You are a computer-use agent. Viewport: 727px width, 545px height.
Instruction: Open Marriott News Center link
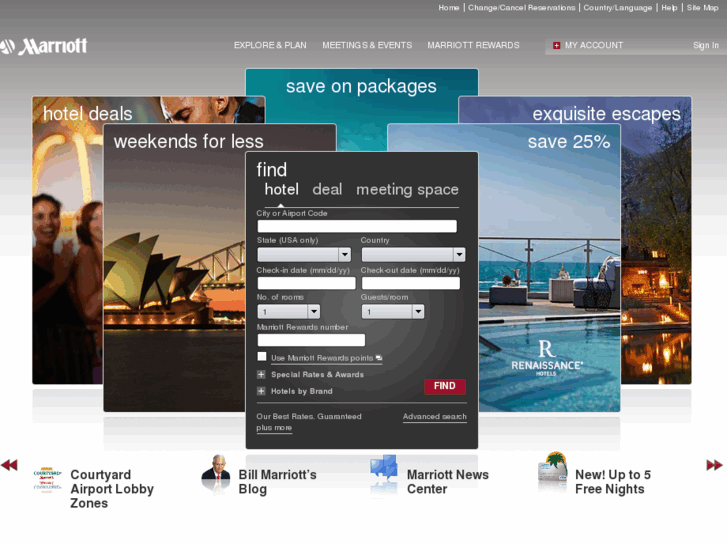447,482
